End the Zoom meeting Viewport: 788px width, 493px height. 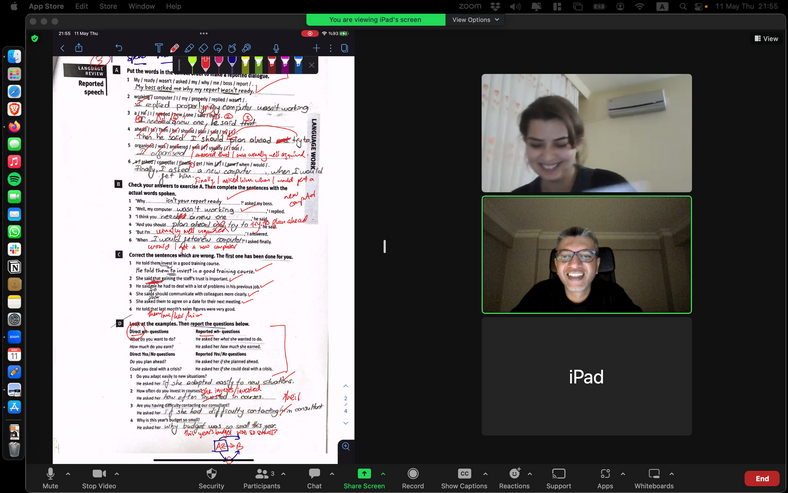[762, 478]
